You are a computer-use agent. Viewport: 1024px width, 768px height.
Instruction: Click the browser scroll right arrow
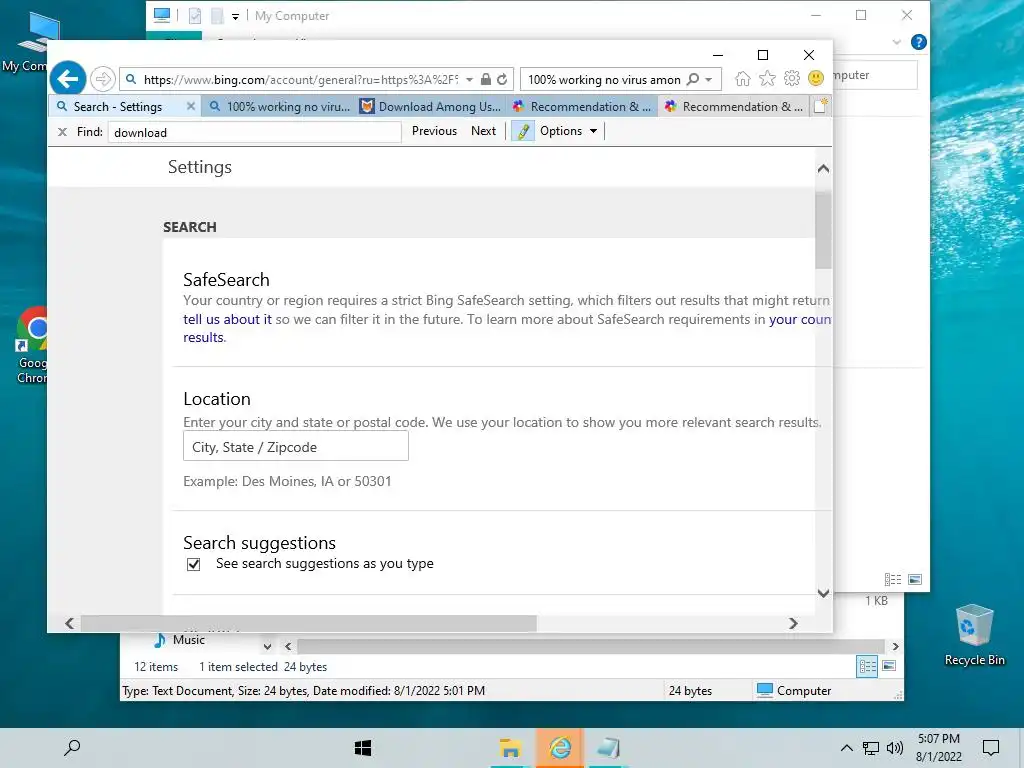(793, 624)
